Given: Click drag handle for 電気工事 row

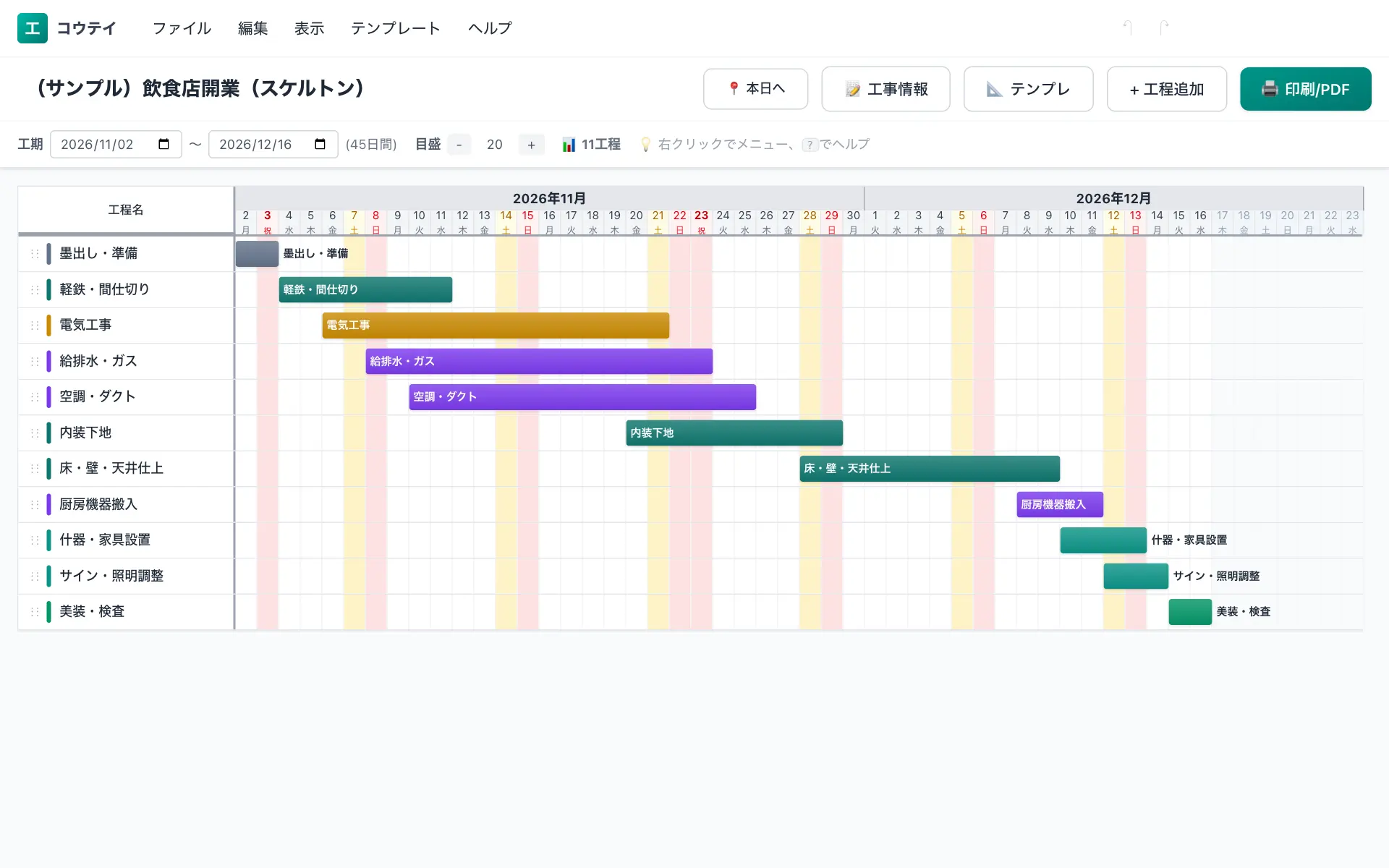Looking at the screenshot, I should click(35, 325).
